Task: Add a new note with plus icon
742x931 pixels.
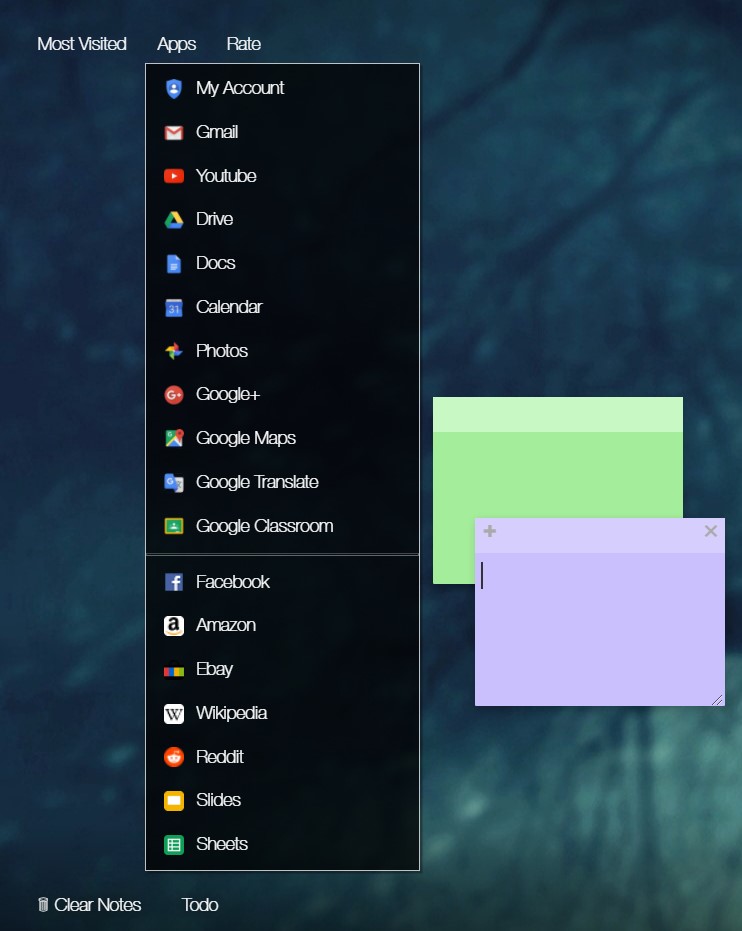Action: click(x=489, y=531)
